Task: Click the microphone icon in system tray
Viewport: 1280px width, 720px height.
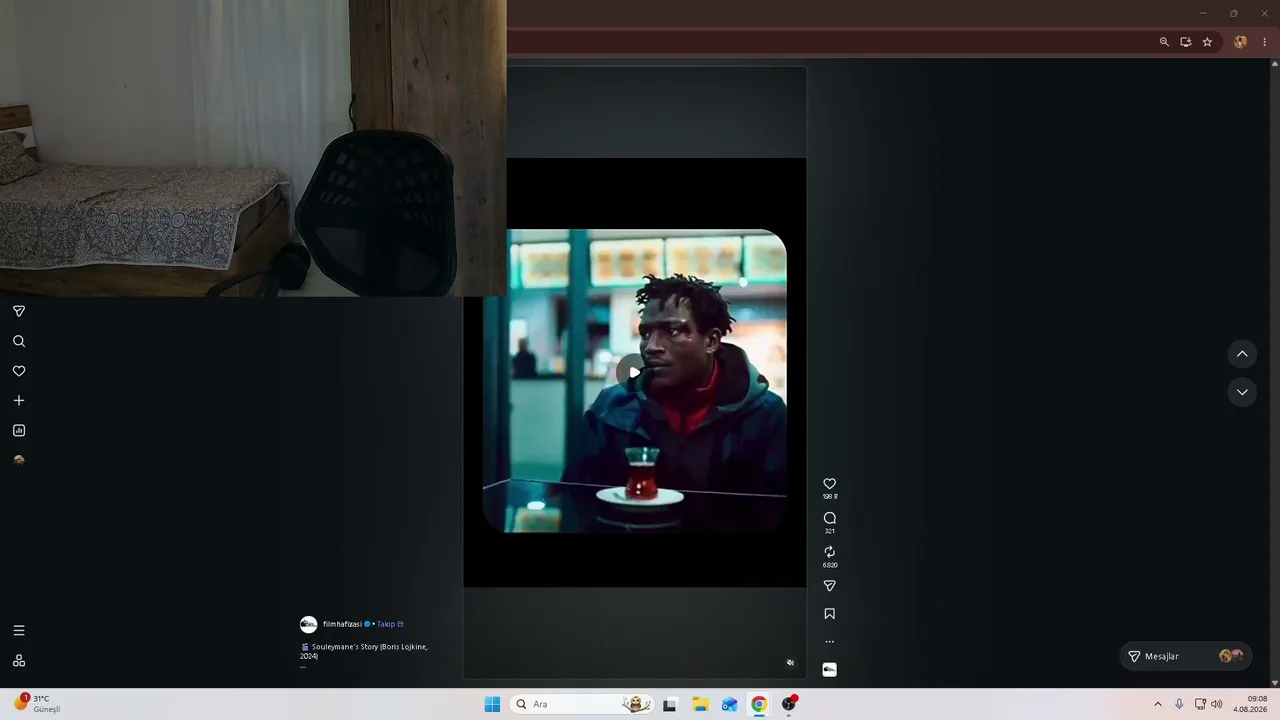Action: tap(1180, 704)
